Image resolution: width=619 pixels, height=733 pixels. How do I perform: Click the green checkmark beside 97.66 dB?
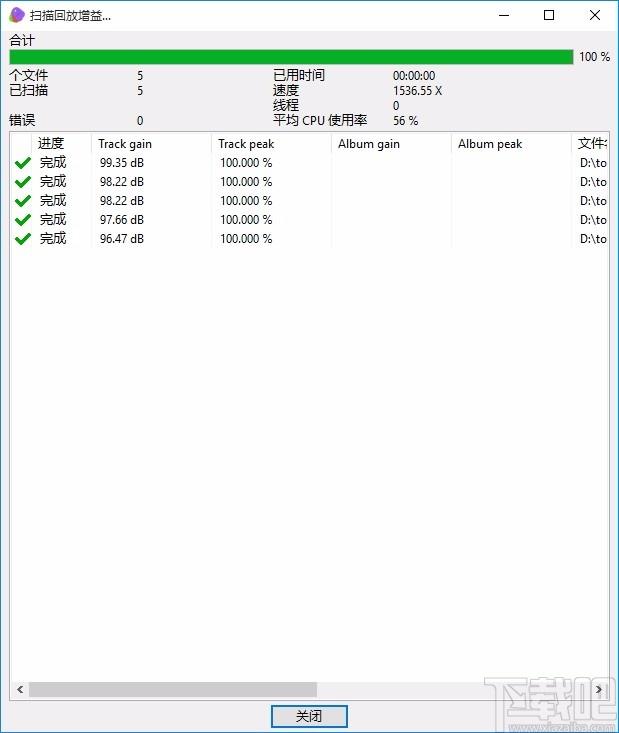coord(22,220)
